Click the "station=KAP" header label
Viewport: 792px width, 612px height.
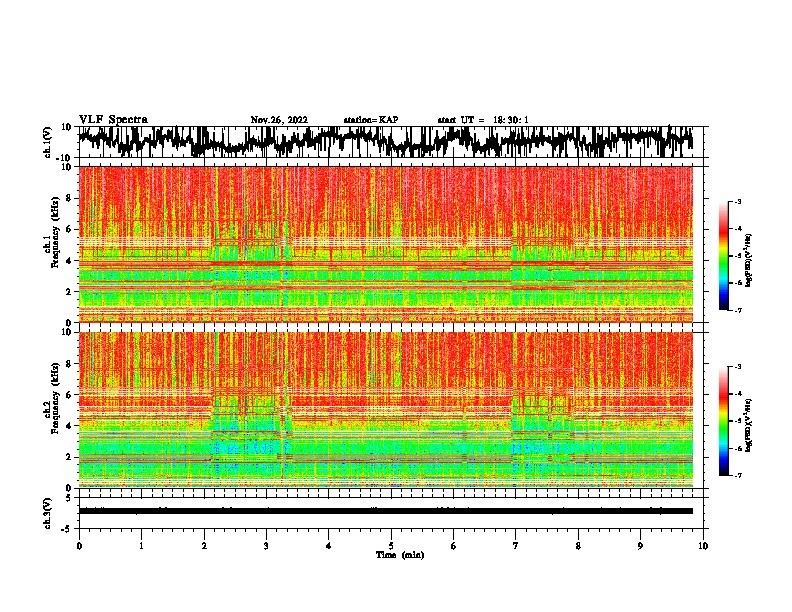(x=371, y=120)
